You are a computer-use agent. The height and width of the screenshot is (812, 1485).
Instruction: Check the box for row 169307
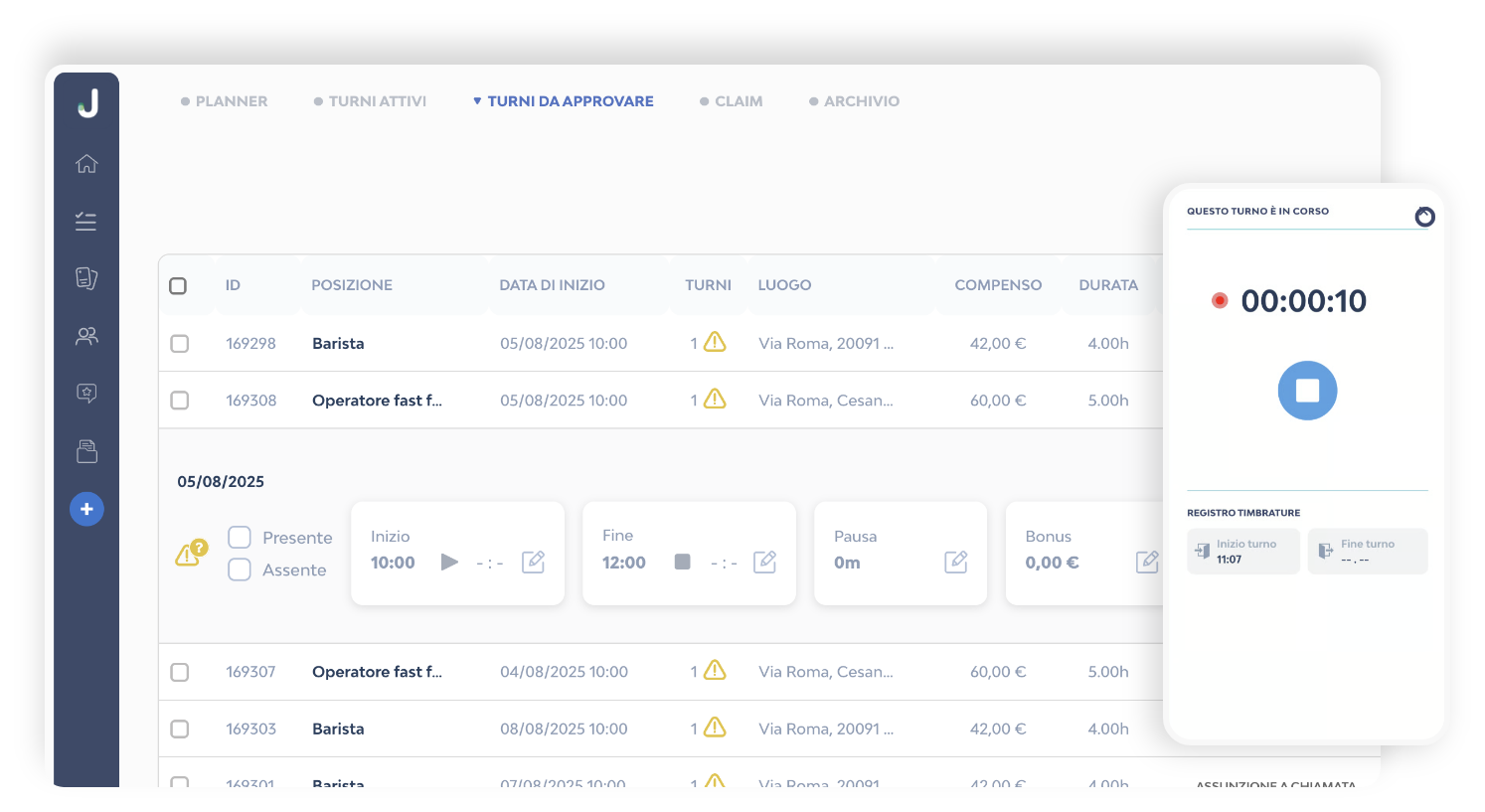coord(180,673)
